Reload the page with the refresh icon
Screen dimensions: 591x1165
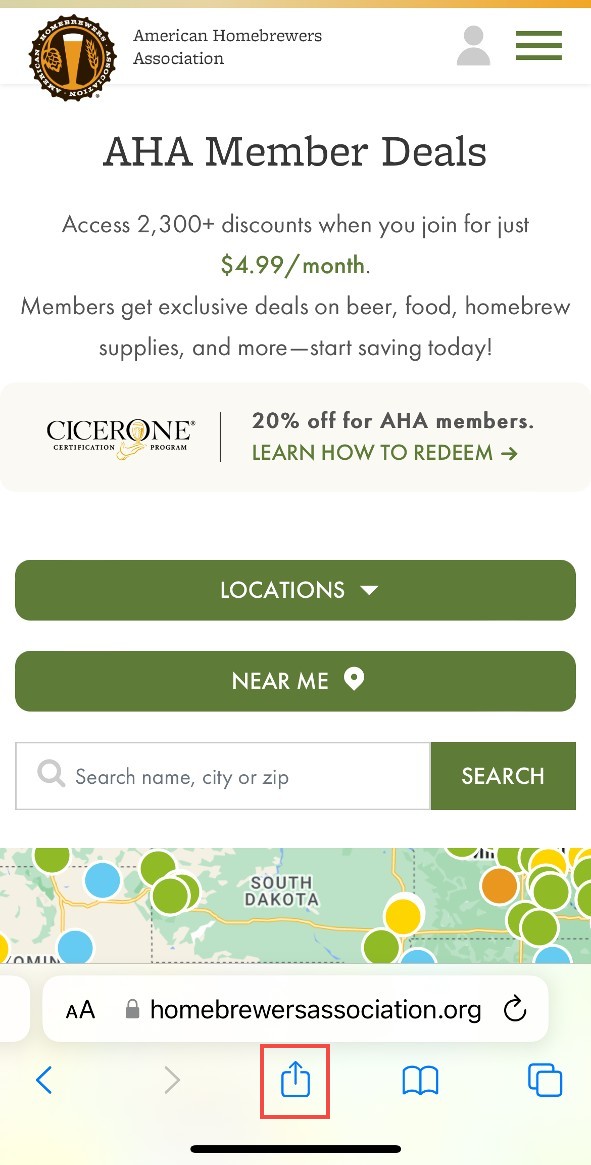(x=514, y=1009)
